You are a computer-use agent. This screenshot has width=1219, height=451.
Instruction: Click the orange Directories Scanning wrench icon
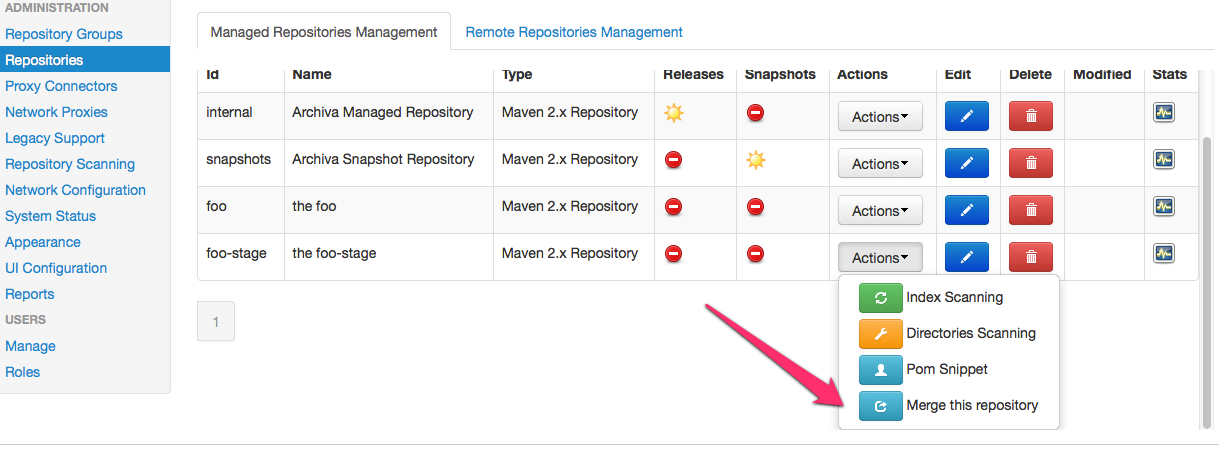pyautogui.click(x=880, y=333)
